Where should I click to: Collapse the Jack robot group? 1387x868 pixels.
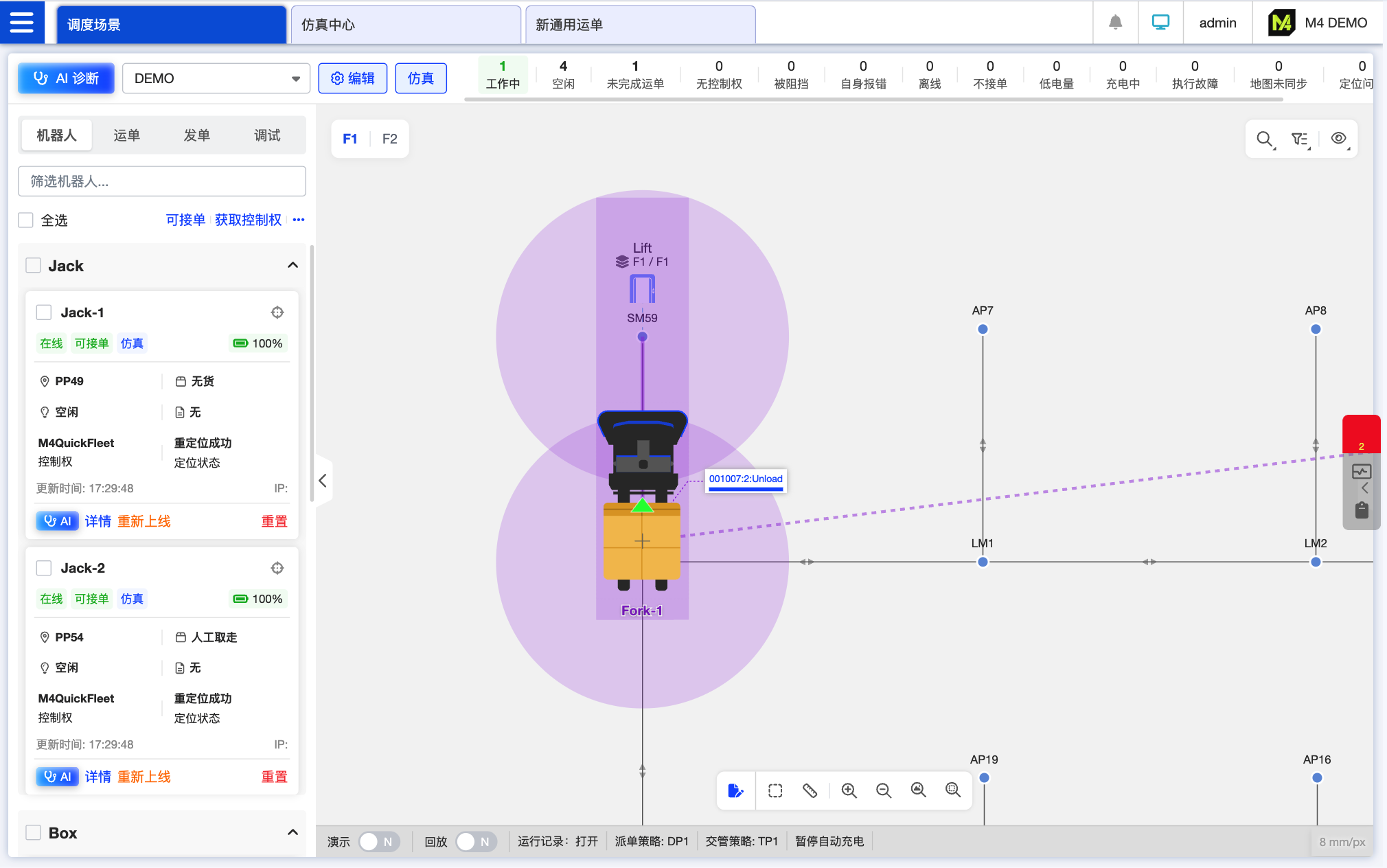[293, 266]
